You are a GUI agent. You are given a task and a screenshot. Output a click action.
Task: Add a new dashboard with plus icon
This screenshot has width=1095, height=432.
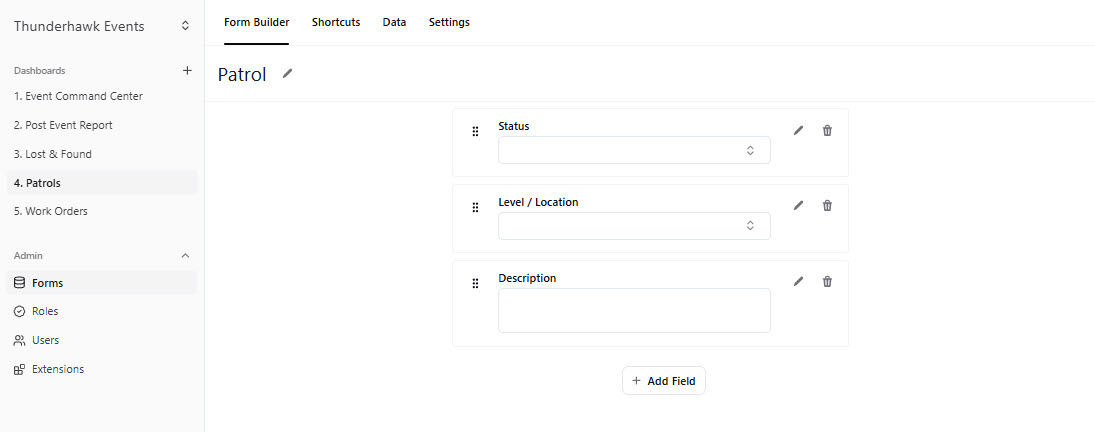tap(186, 71)
